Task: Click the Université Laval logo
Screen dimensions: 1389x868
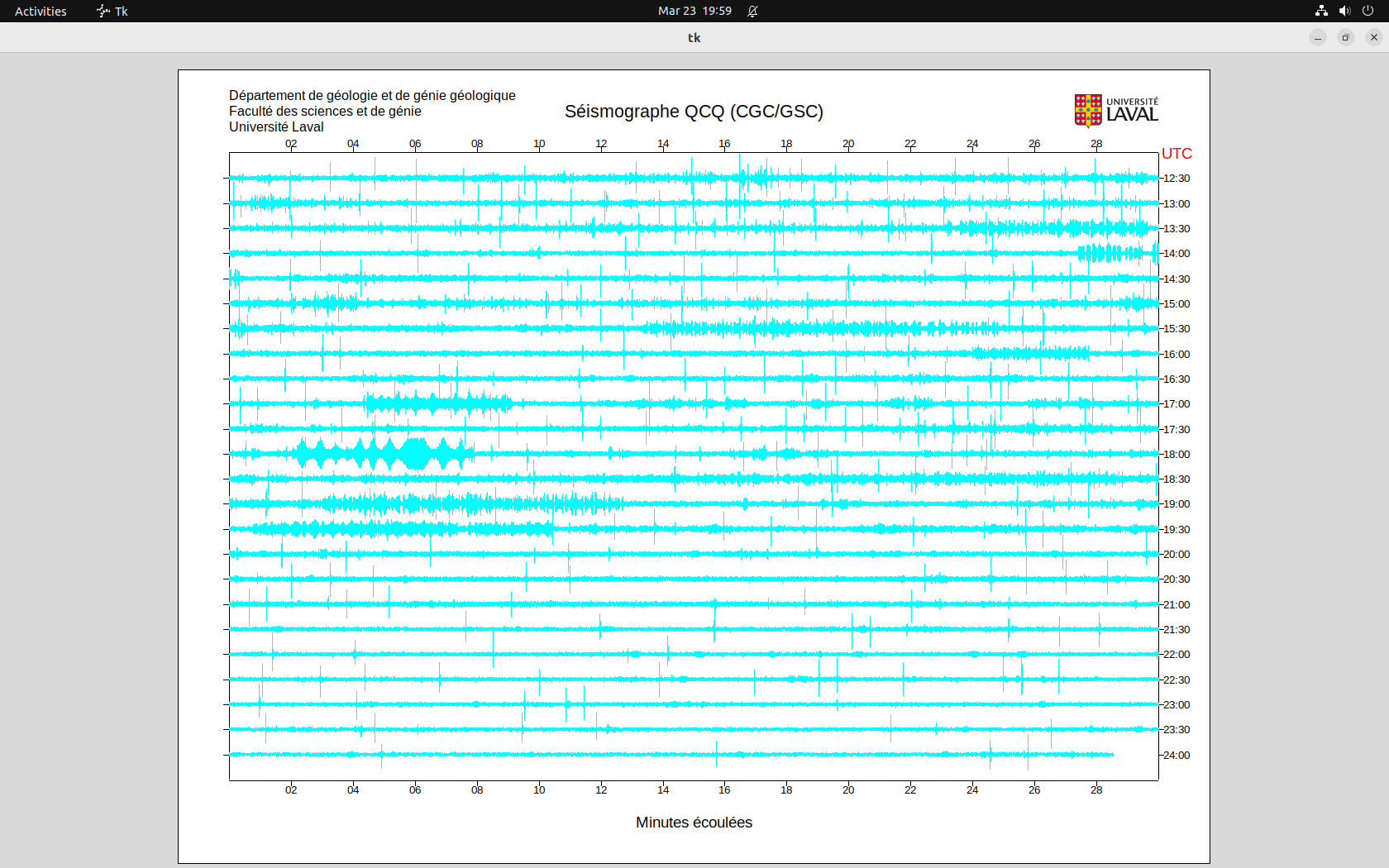Action: (1116, 110)
